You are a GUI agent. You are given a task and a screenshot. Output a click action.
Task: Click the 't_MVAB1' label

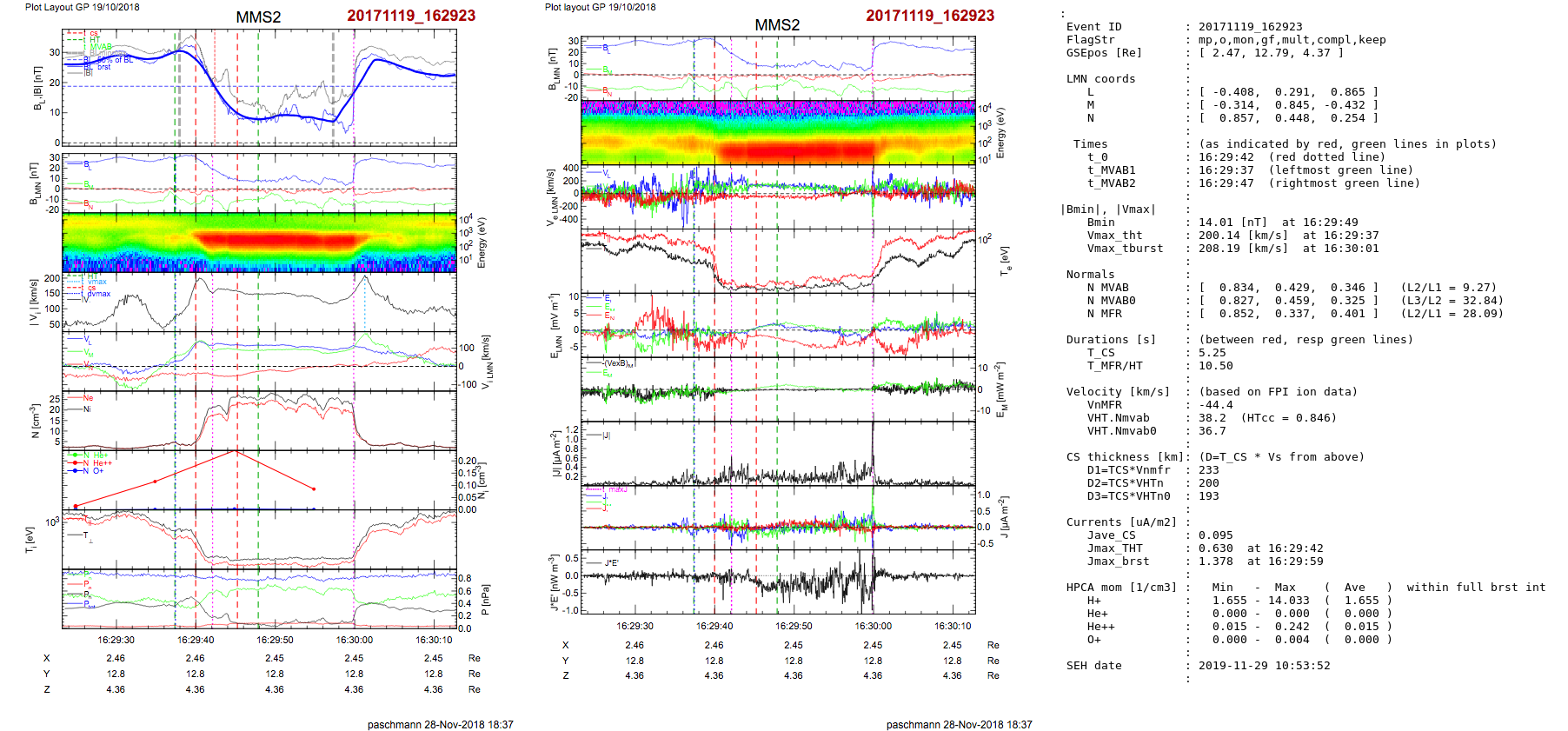click(1111, 170)
